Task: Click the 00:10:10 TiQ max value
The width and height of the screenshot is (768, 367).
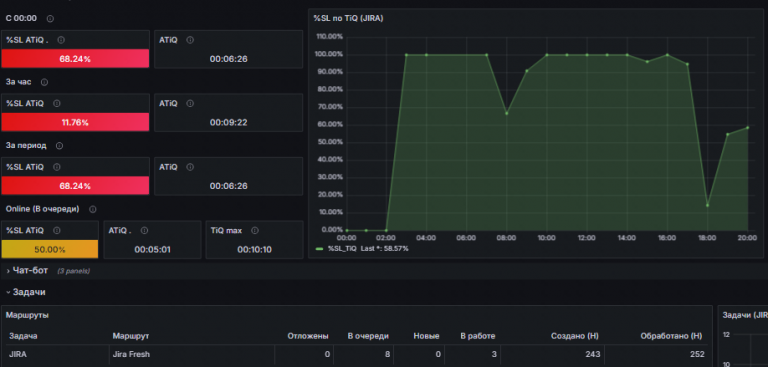Action: click(256, 249)
